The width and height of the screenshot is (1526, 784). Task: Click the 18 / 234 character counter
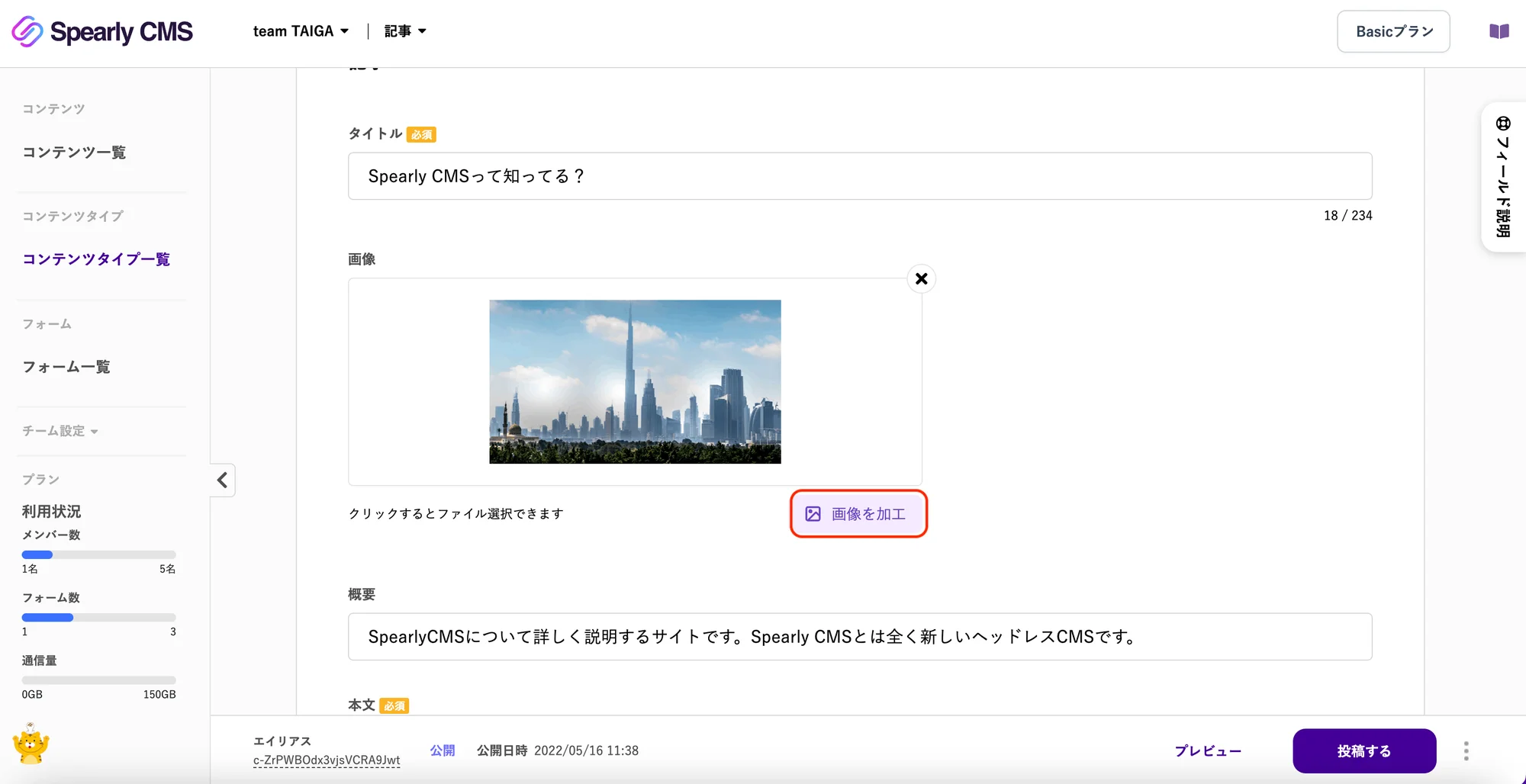pos(1347,216)
